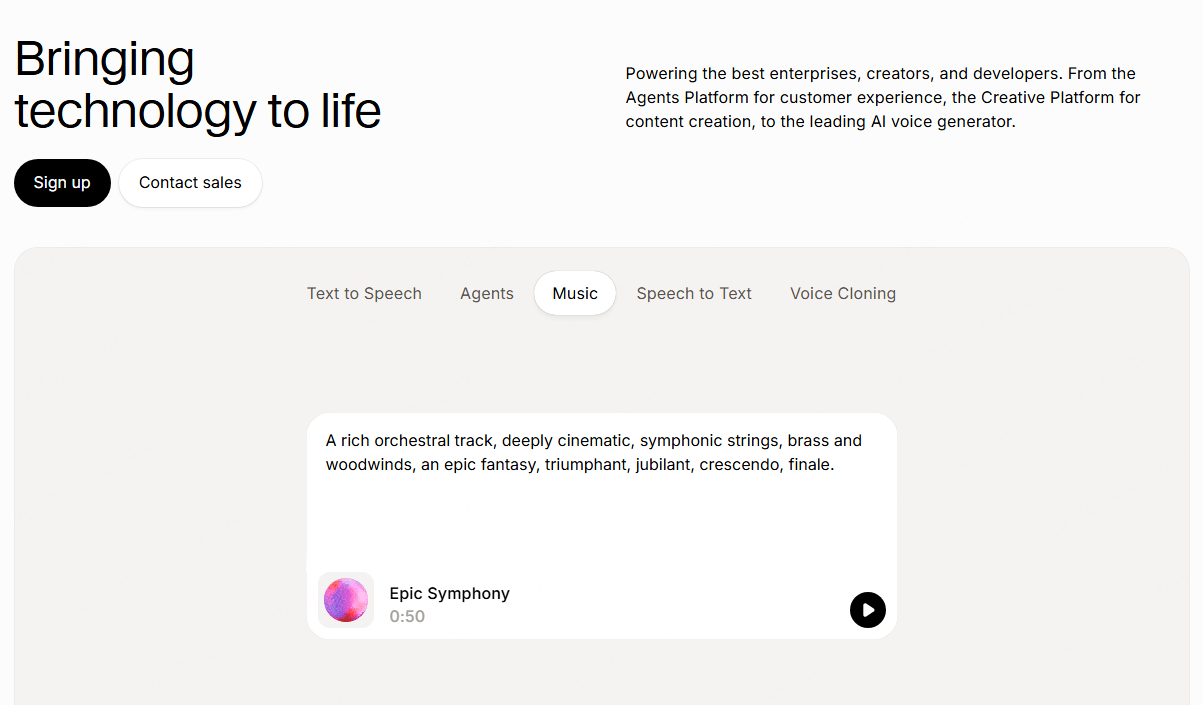Play the Epic Symphony track
Viewport: 1203px width, 705px height.
868,610
